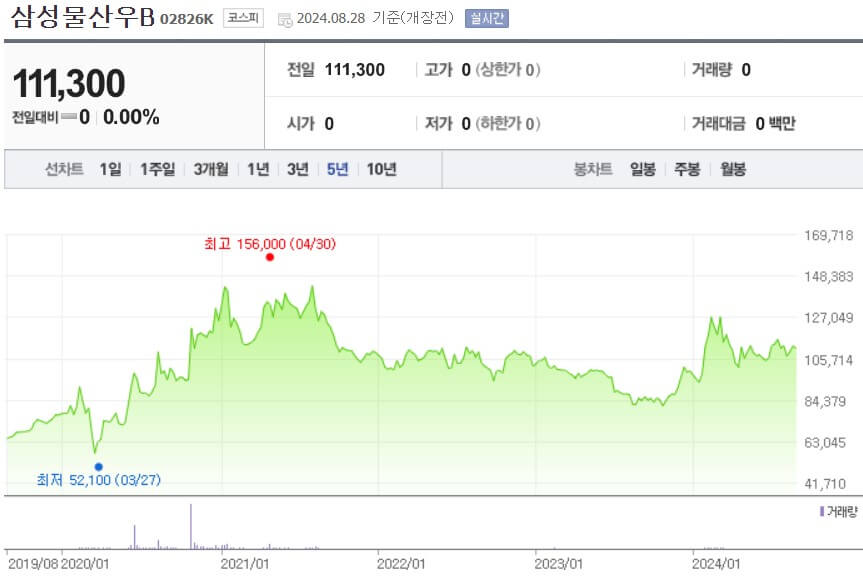The image size is (863, 583).
Task: Click the 2024/01 axis label
Action: pos(716,564)
